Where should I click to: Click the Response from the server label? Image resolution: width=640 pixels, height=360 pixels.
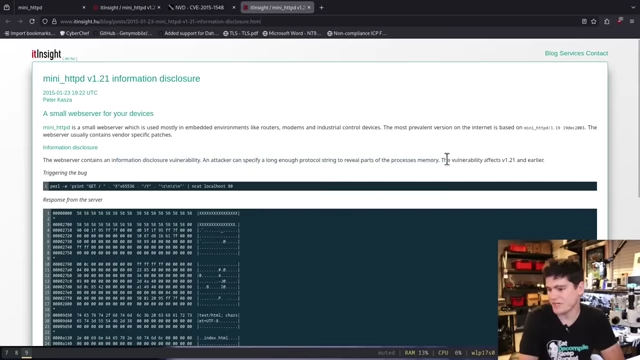click(73, 200)
